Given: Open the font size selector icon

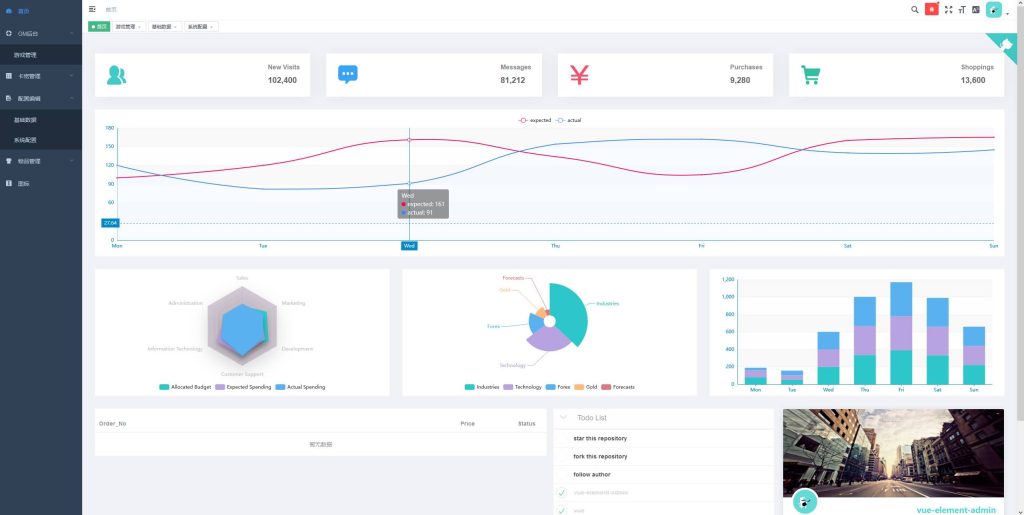Looking at the screenshot, I should (x=962, y=9).
